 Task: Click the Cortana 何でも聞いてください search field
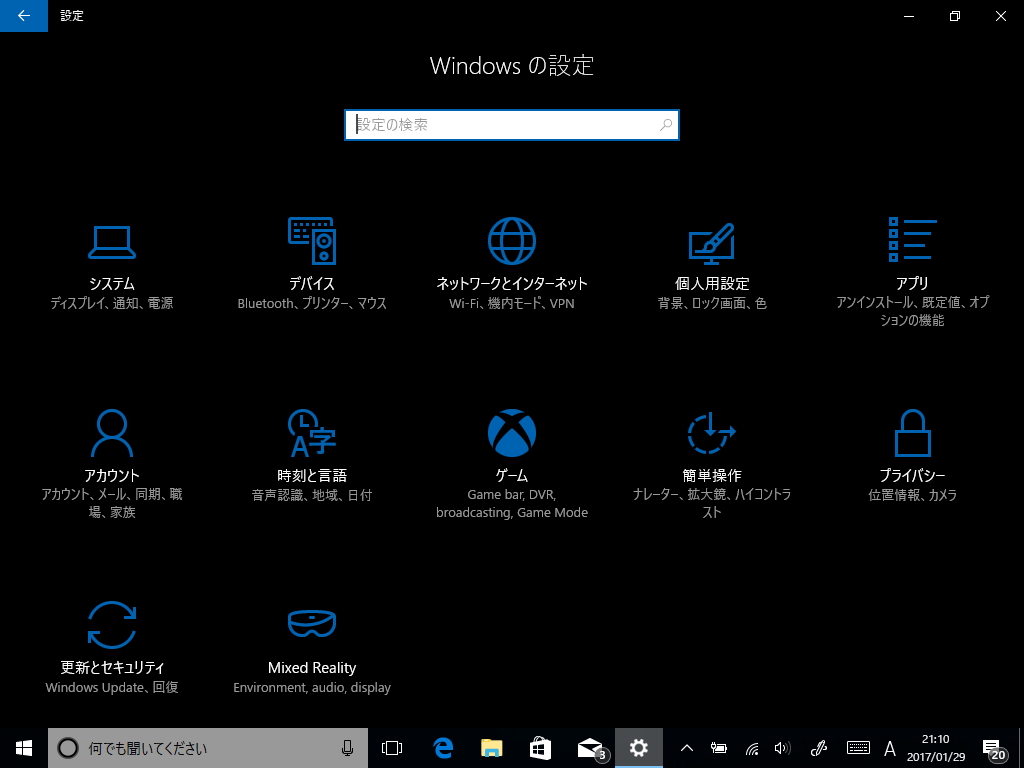[208, 748]
